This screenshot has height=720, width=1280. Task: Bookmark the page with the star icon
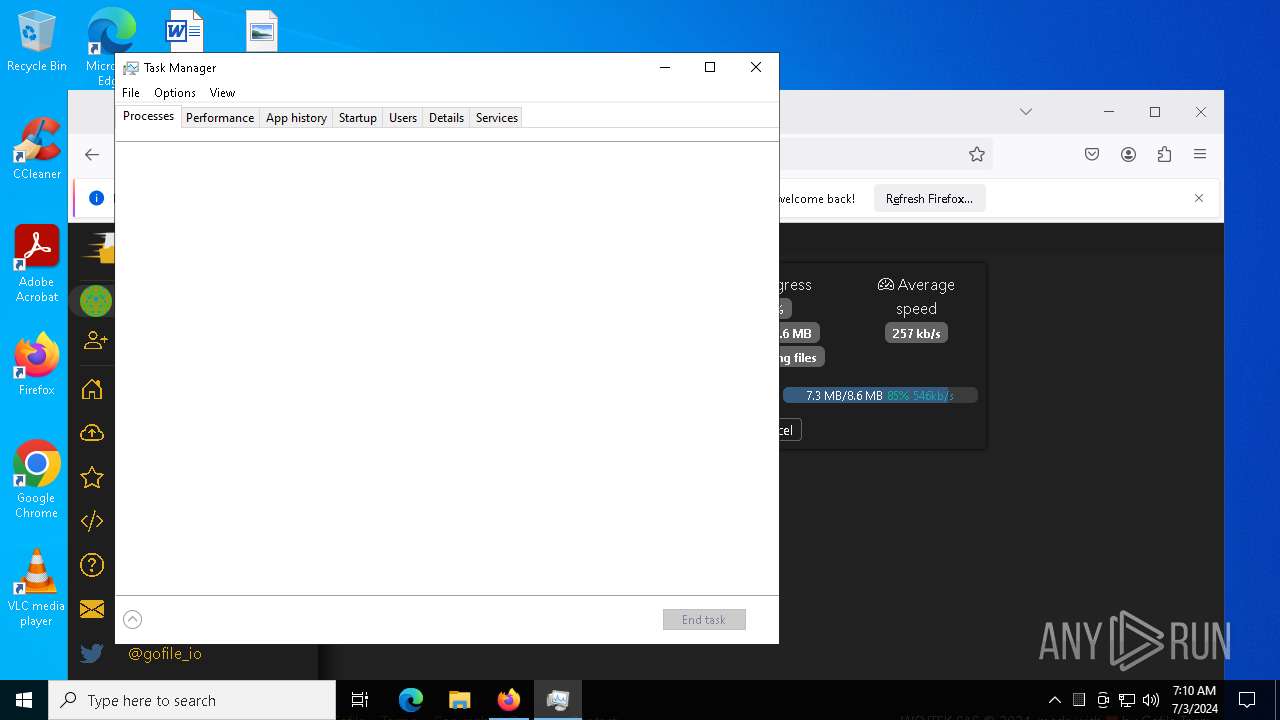pyautogui.click(x=977, y=154)
